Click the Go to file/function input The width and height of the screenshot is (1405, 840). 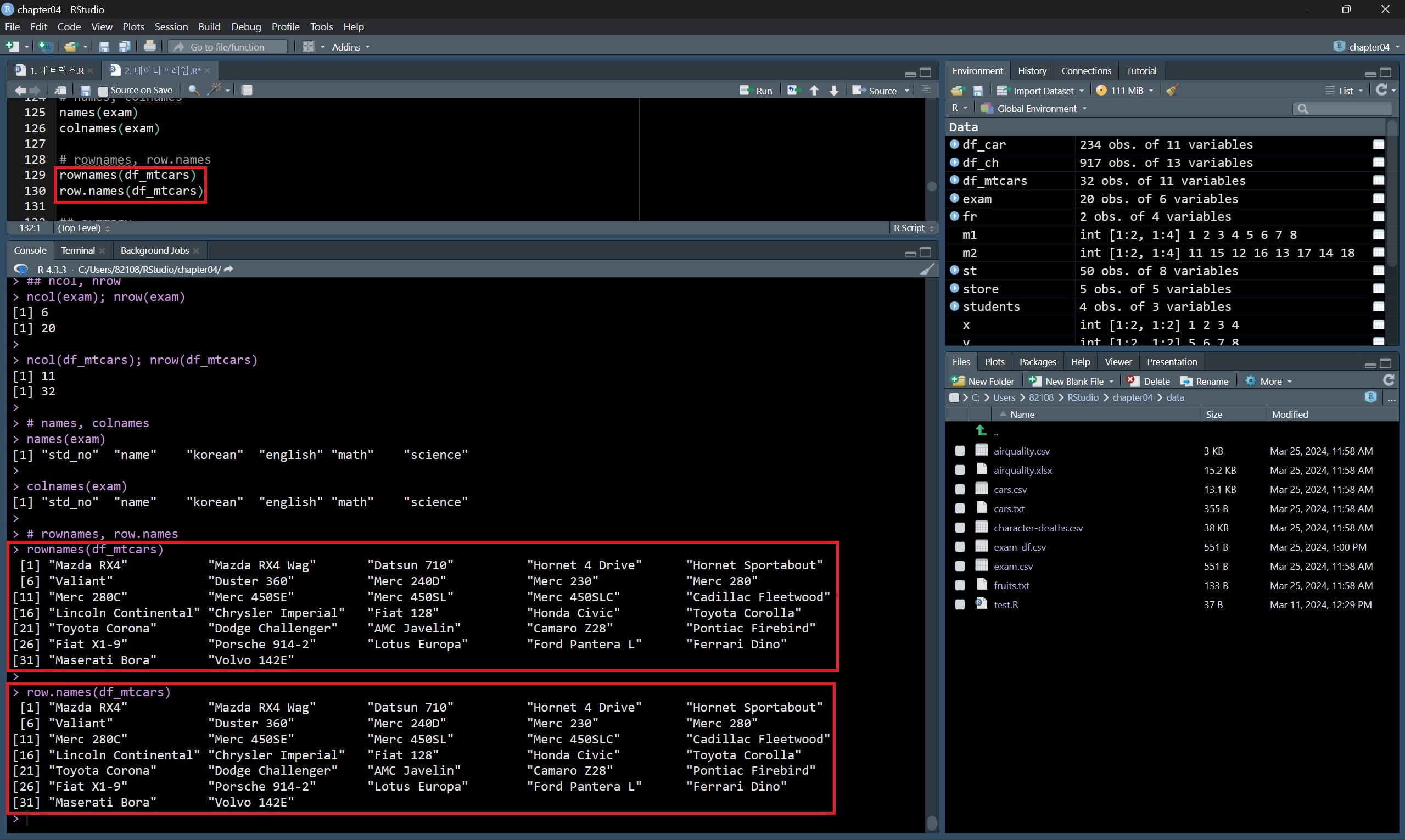coord(227,47)
